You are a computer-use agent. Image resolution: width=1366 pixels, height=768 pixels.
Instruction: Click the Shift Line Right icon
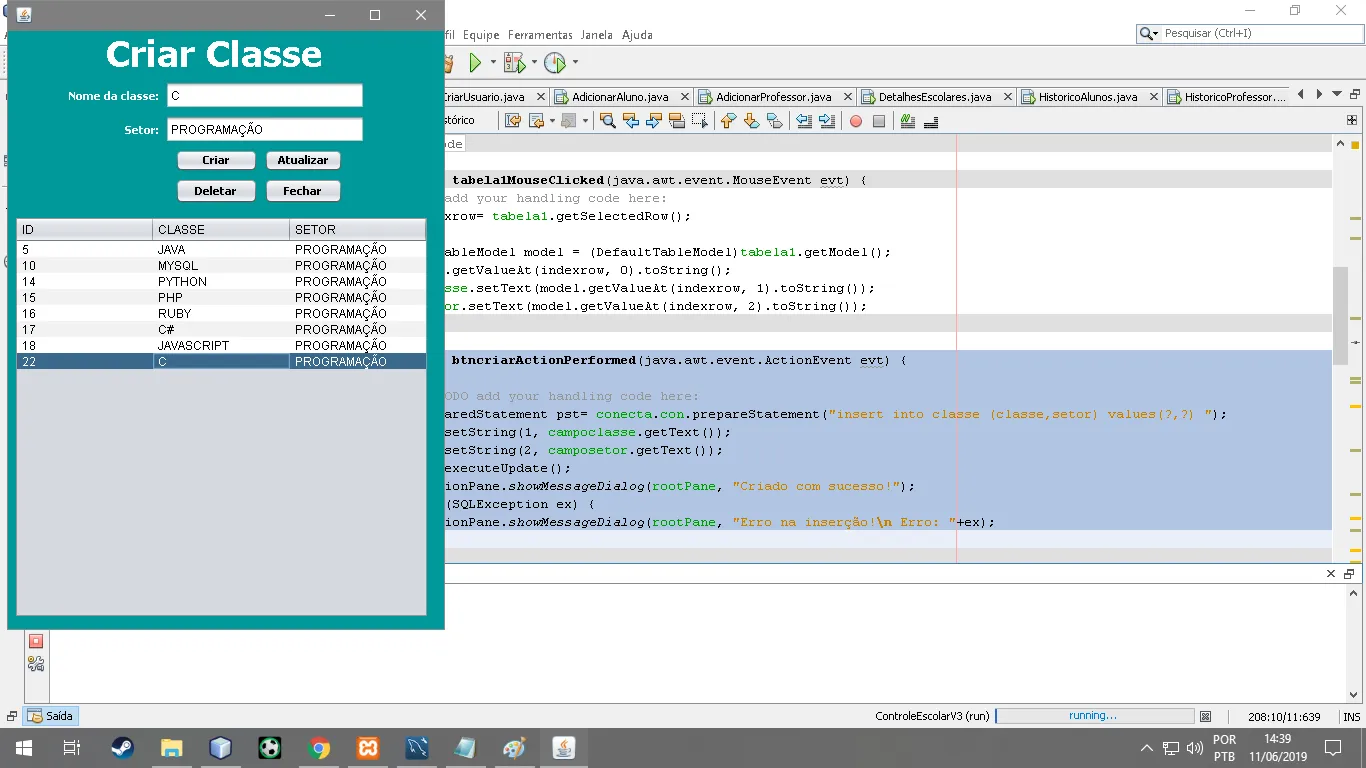point(827,121)
